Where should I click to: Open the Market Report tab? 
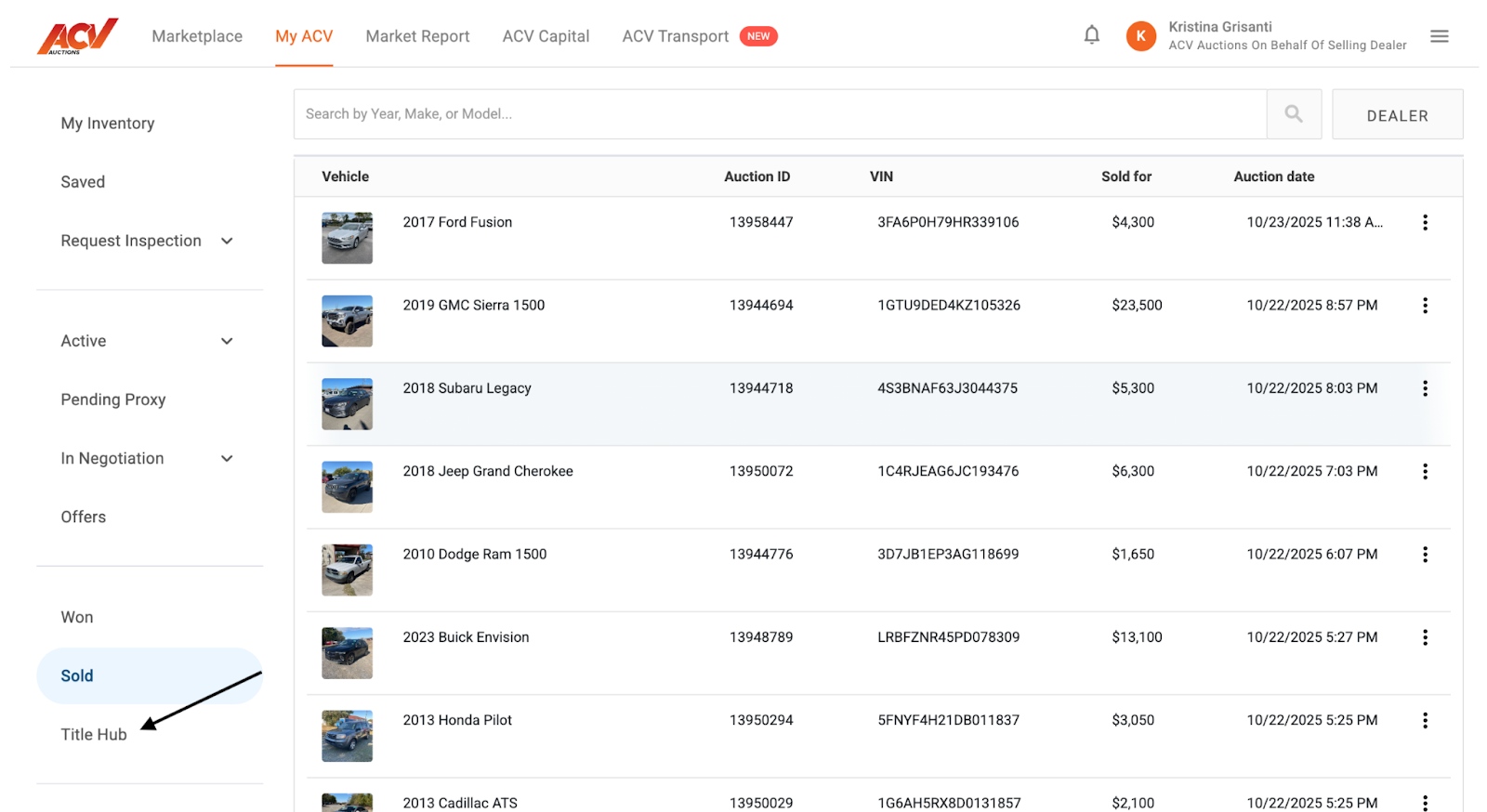pyautogui.click(x=417, y=36)
